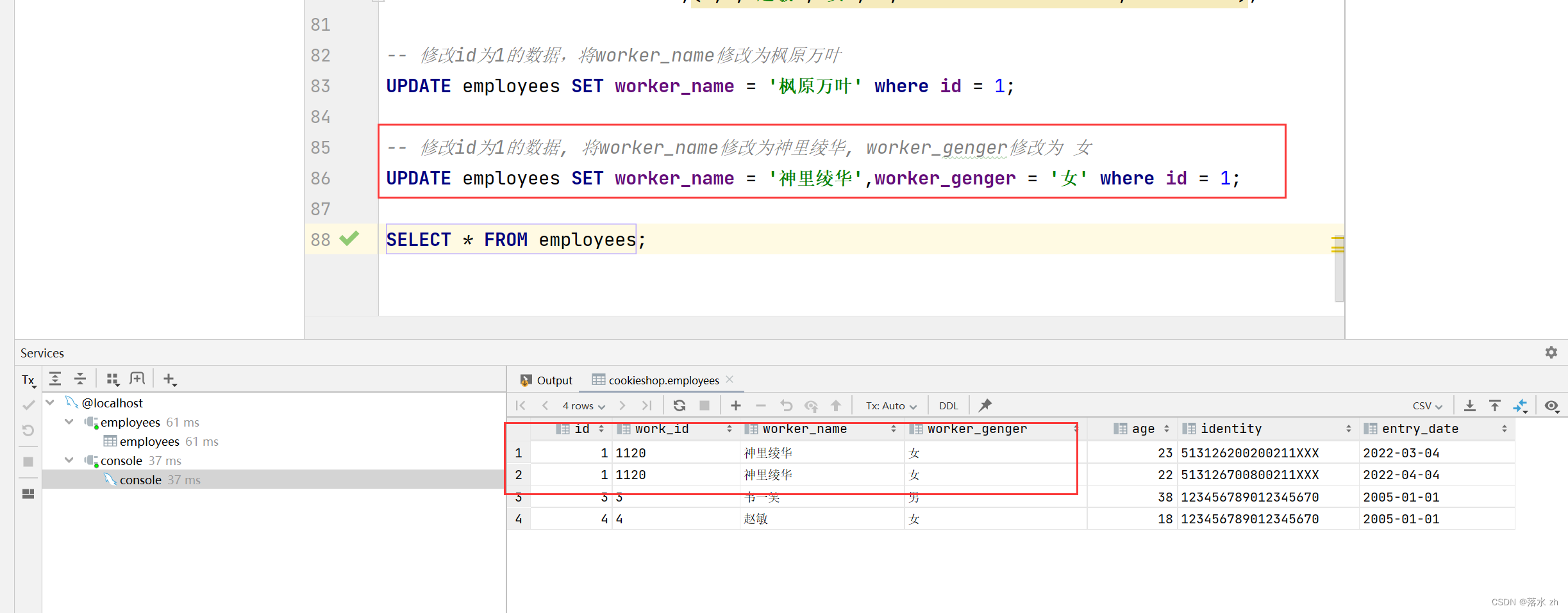1568x613 pixels.
Task: Open Services panel settings gear
Action: point(1551,352)
